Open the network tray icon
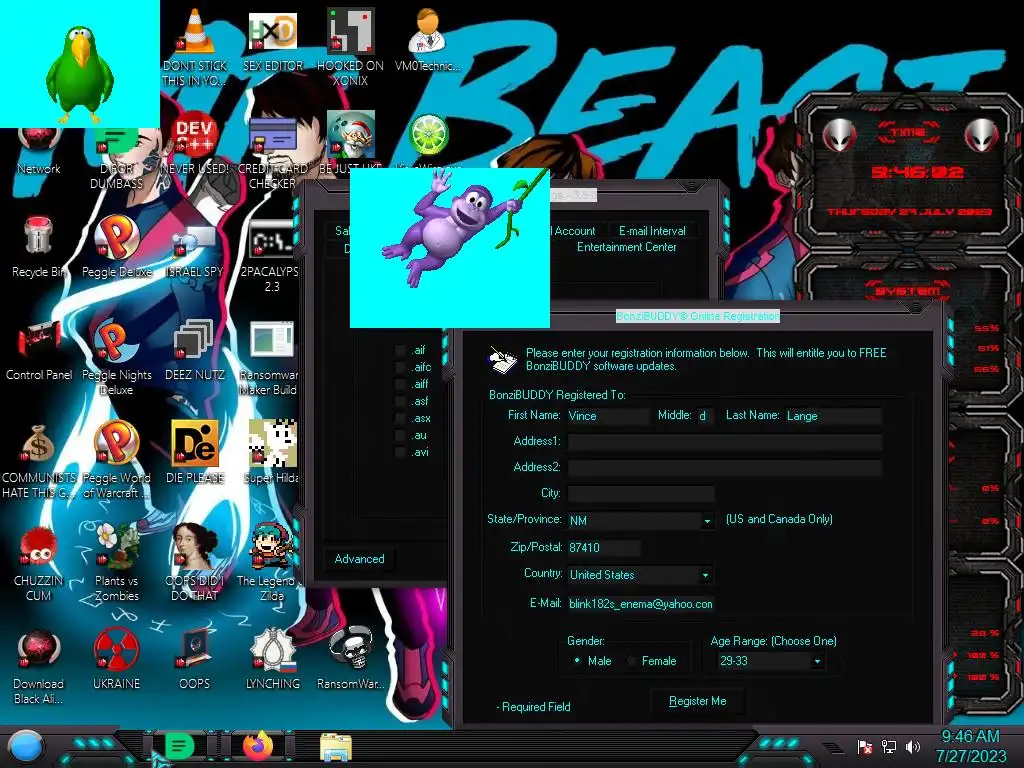This screenshot has width=1024, height=768. (x=889, y=746)
